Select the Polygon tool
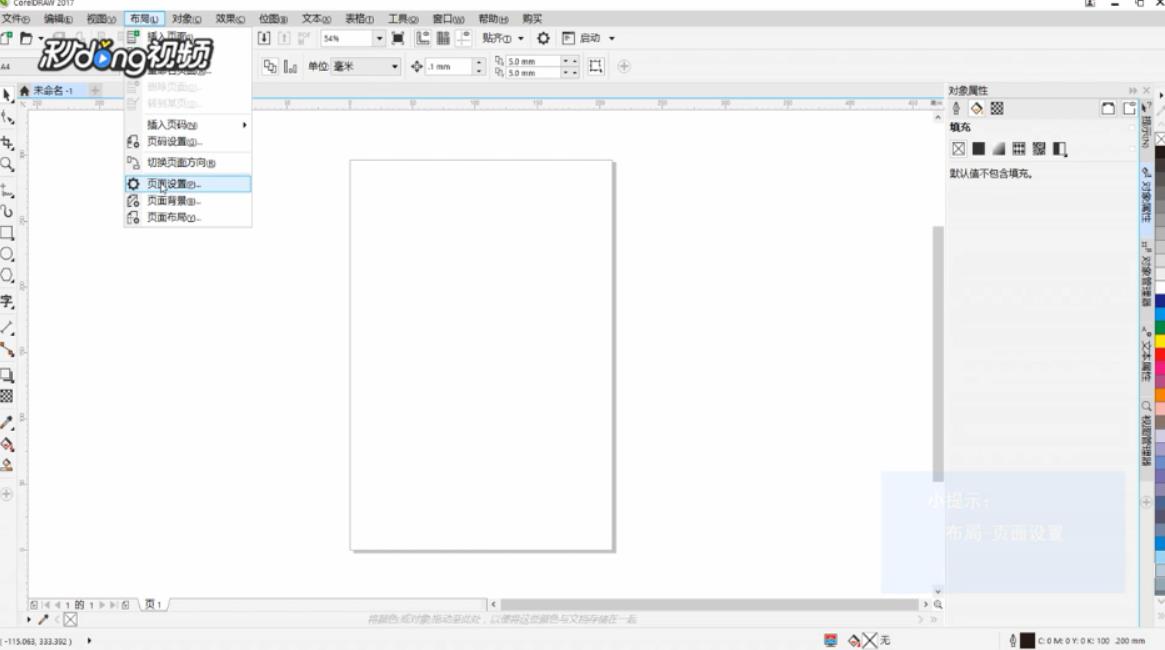Screen dimensions: 1165x650 (7, 276)
